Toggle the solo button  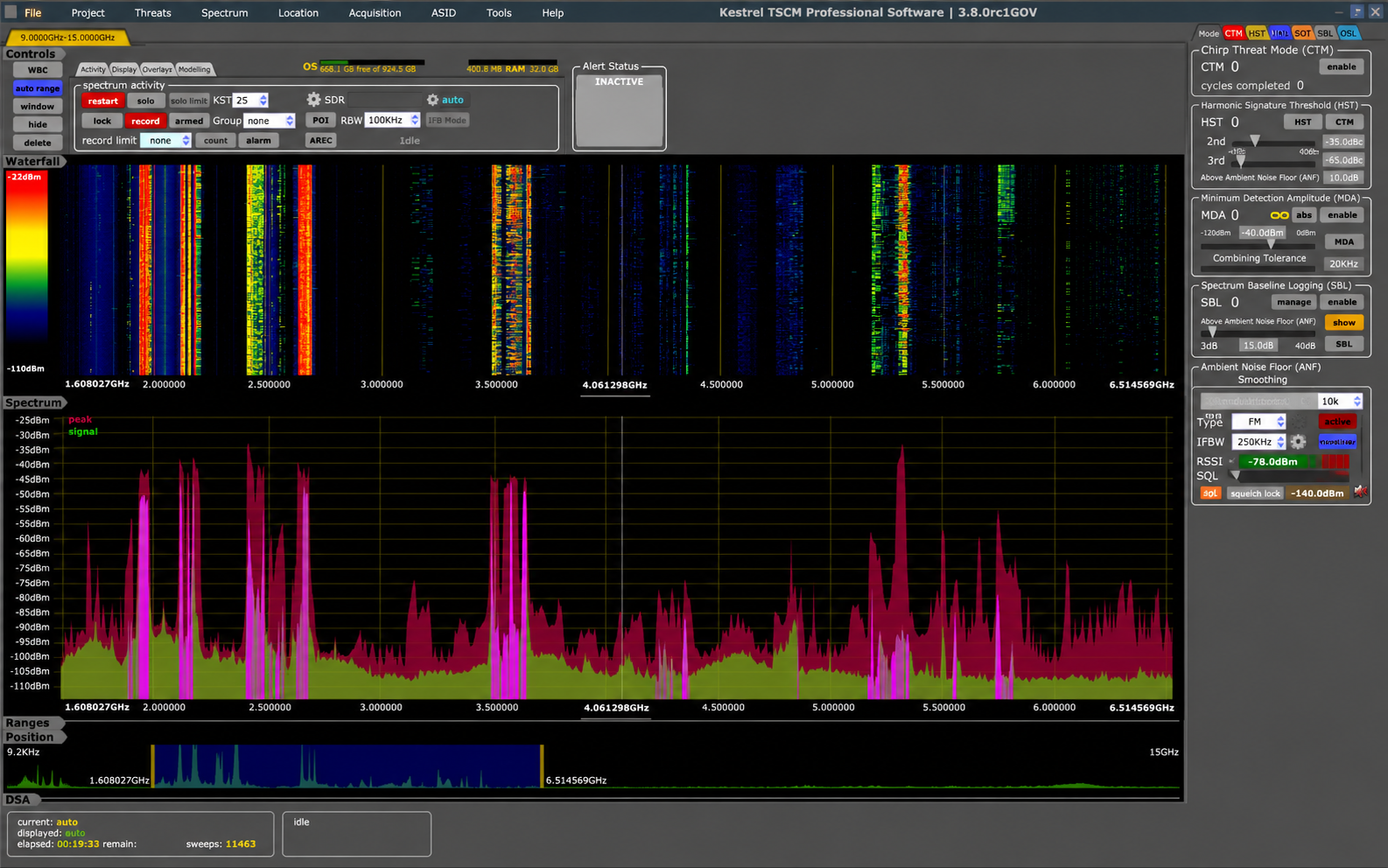[145, 101]
